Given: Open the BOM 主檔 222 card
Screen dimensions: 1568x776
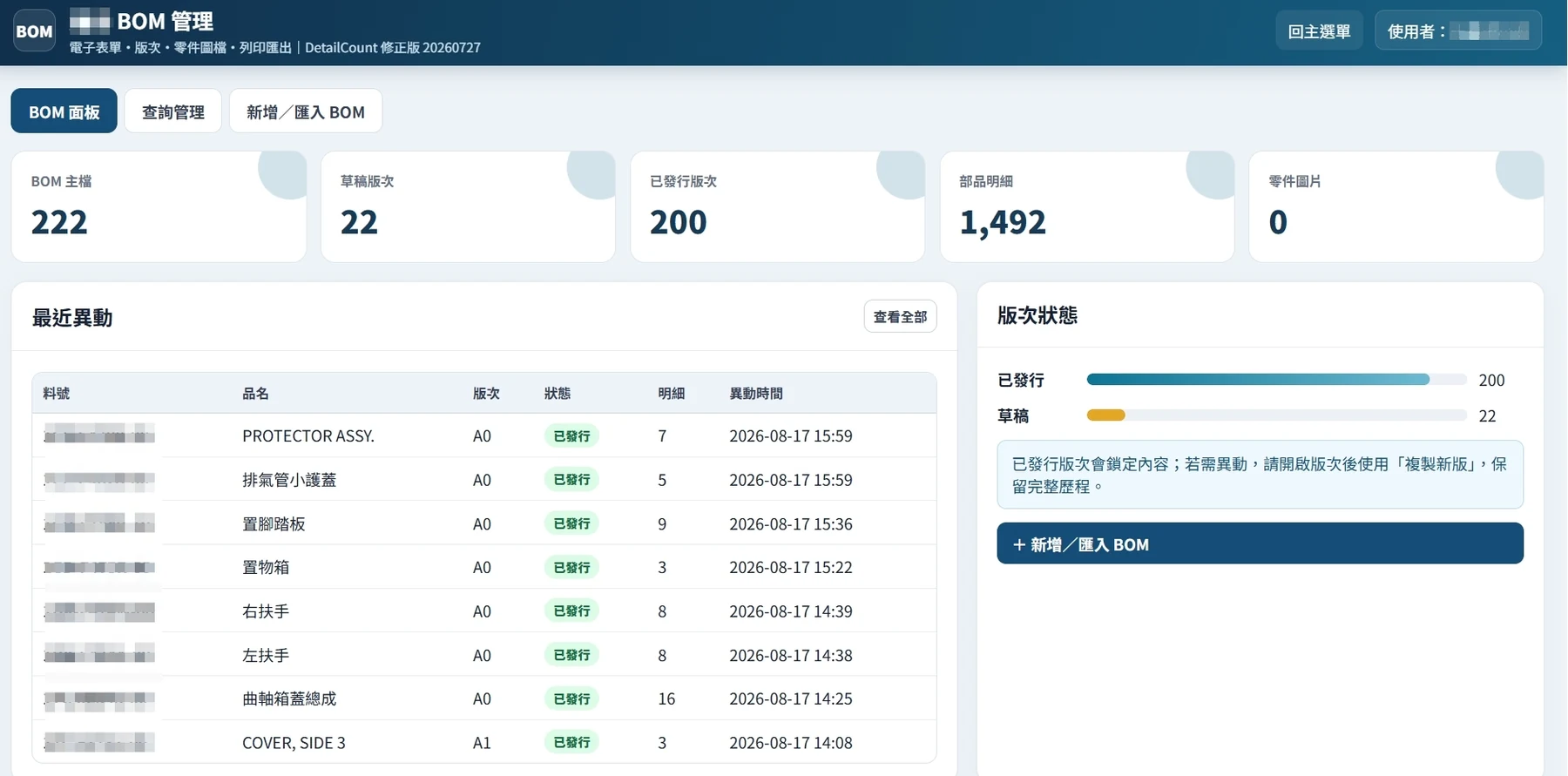Looking at the screenshot, I should [x=159, y=206].
